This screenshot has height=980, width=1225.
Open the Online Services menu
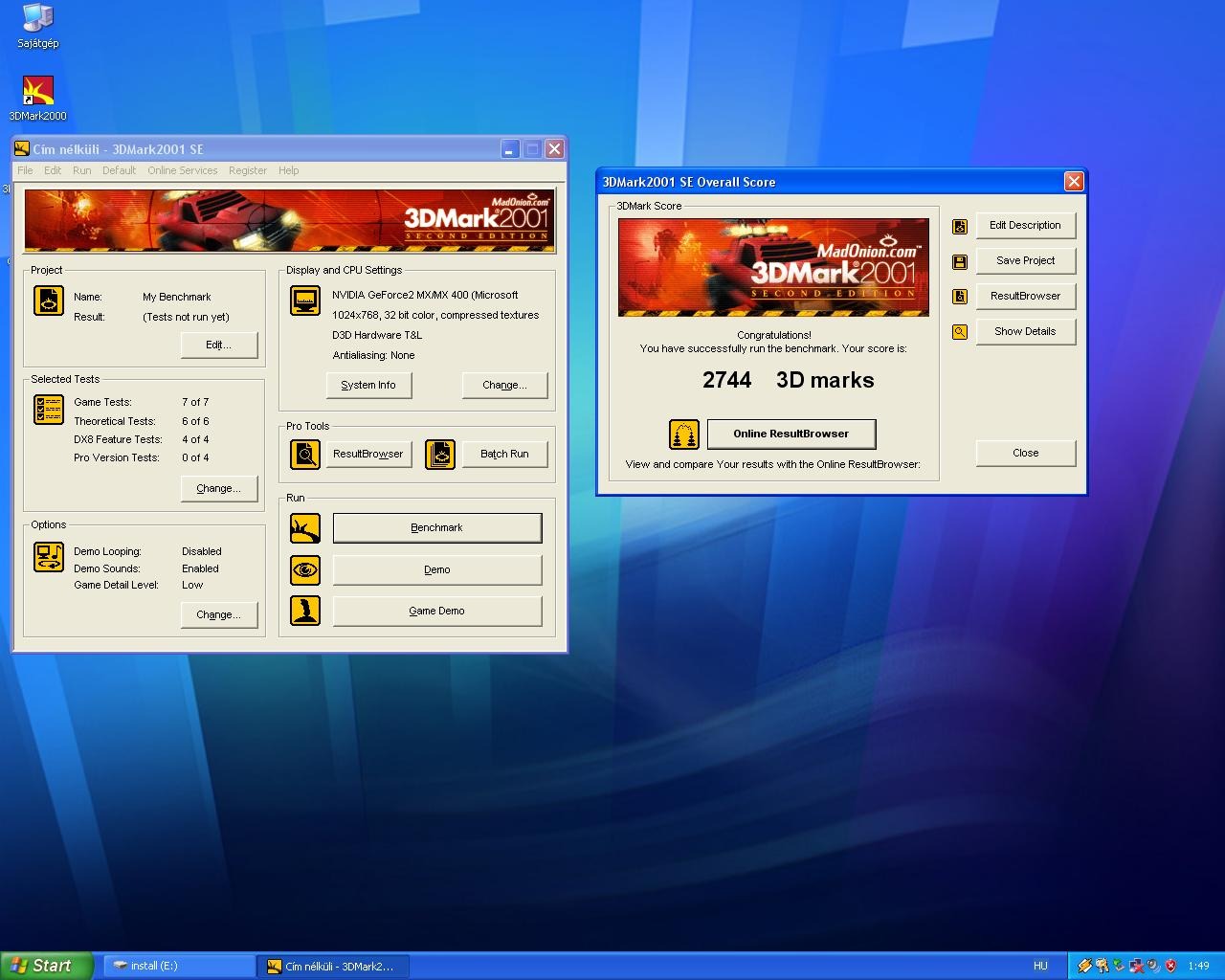[183, 170]
